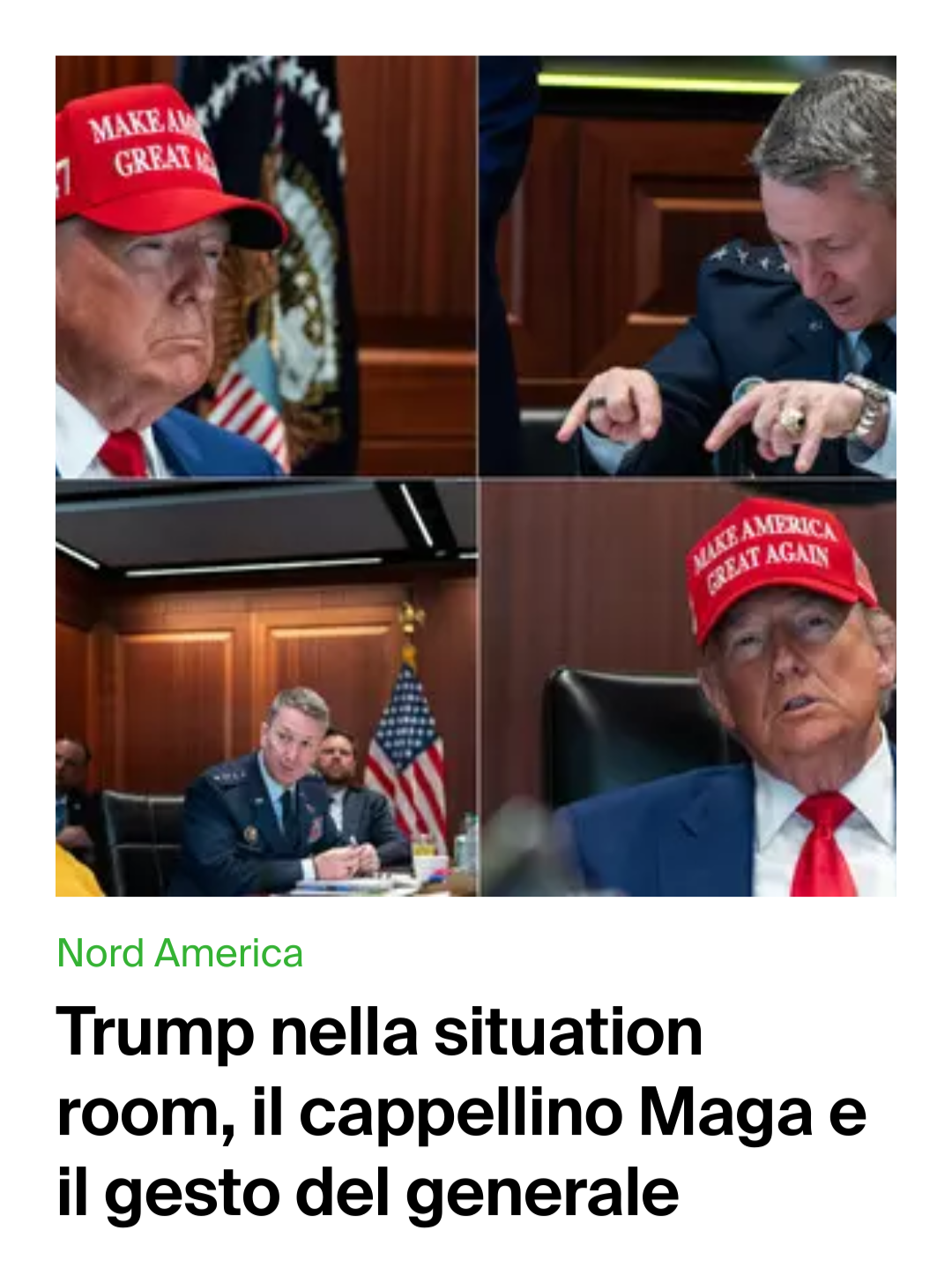
Task: Click the top-right photo of pointing officer
Action: coord(688,265)
